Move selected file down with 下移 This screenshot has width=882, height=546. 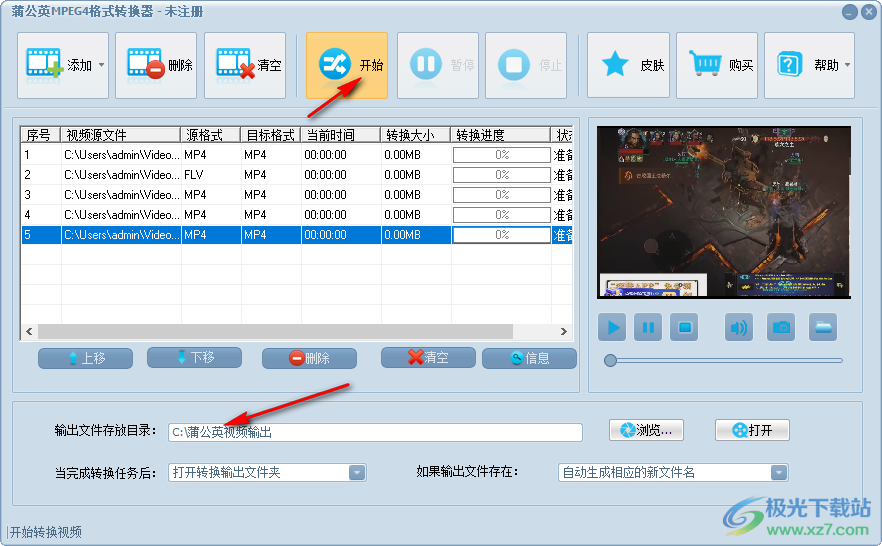[x=195, y=358]
